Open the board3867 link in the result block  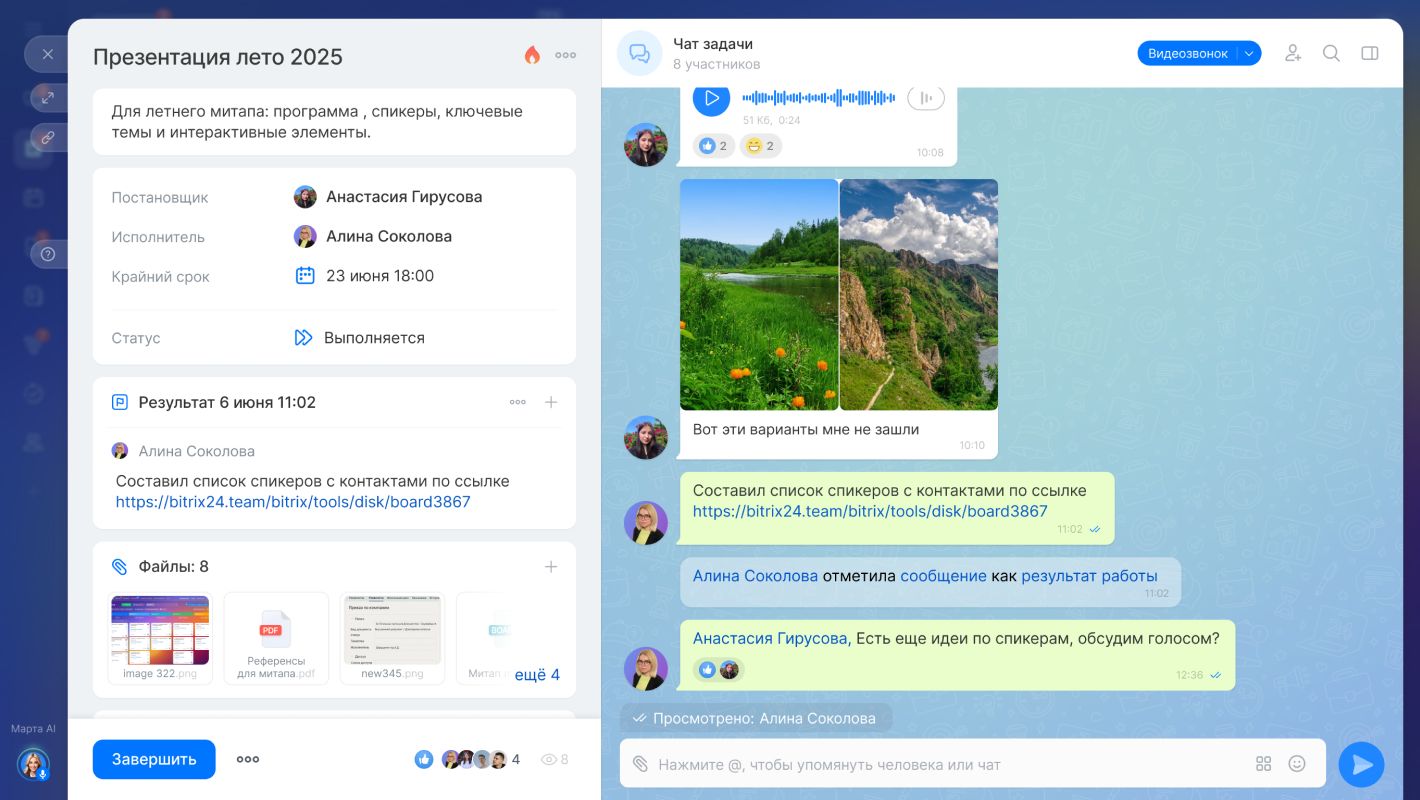pos(292,502)
